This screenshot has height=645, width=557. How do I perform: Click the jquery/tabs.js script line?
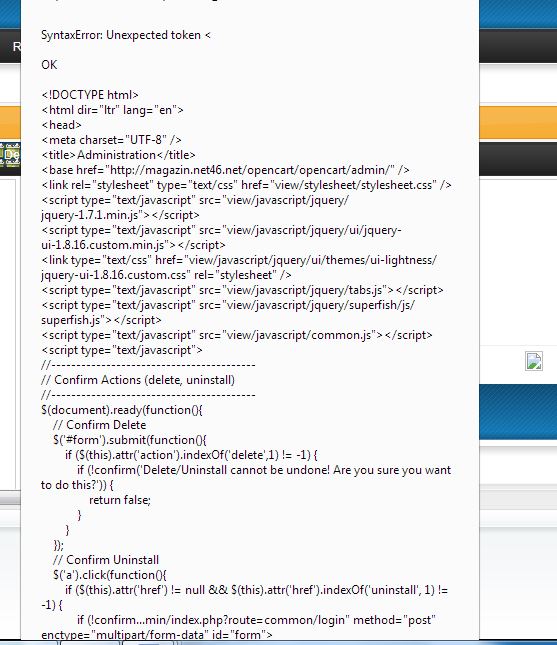pyautogui.click(x=242, y=290)
